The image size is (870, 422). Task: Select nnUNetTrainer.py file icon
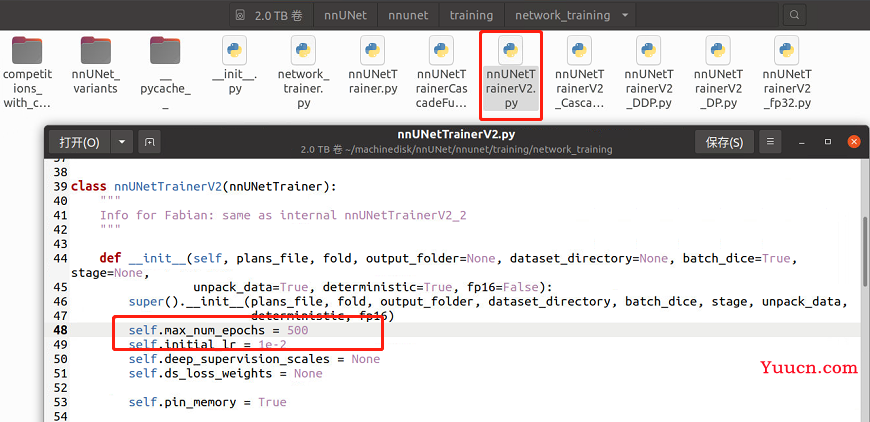click(372, 50)
